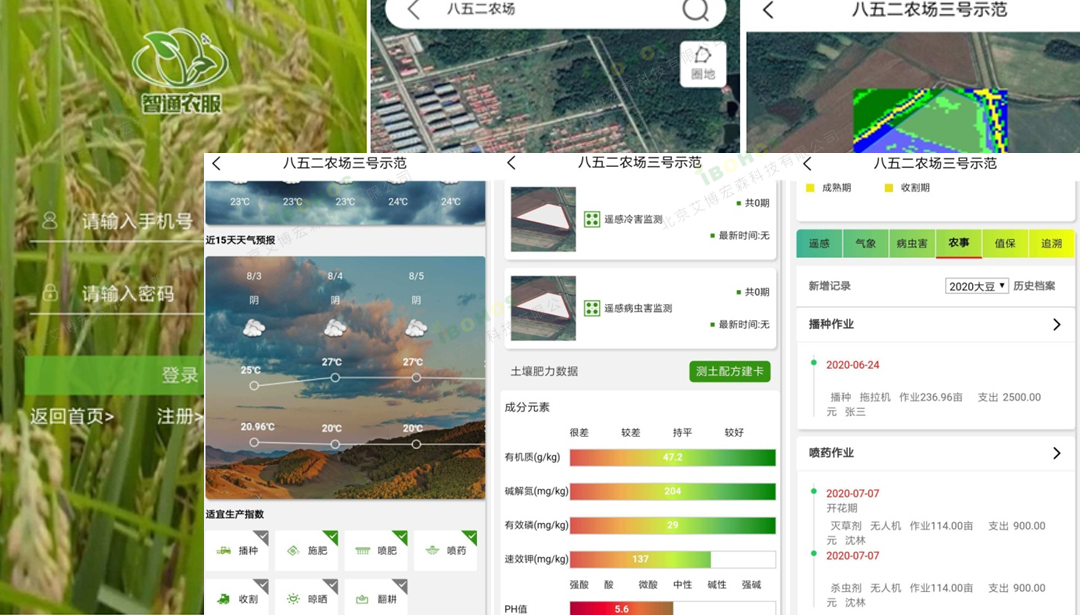Switch to the 病虫害 tab
This screenshot has height=615, width=1080.
pos(912,243)
